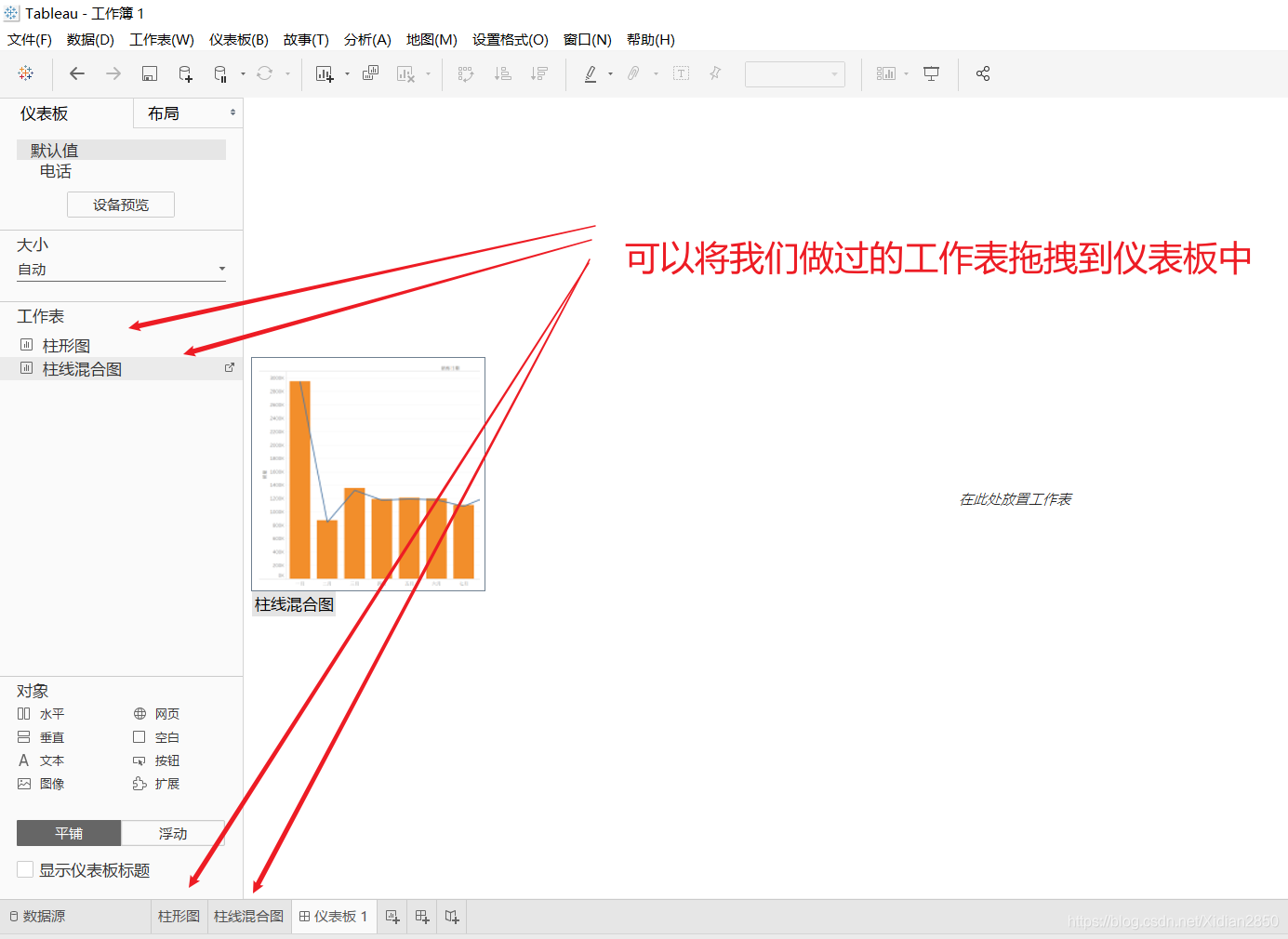Open the 故事(T) menu
Viewport: 1288px width, 939px height.
[x=306, y=40]
